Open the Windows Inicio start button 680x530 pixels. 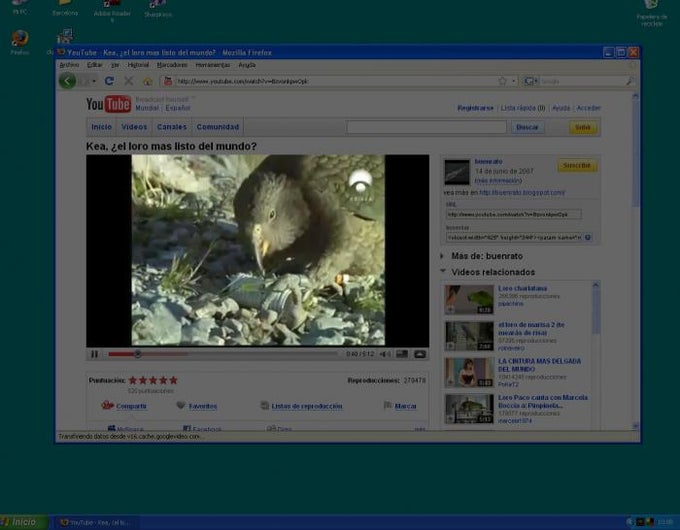[24, 522]
